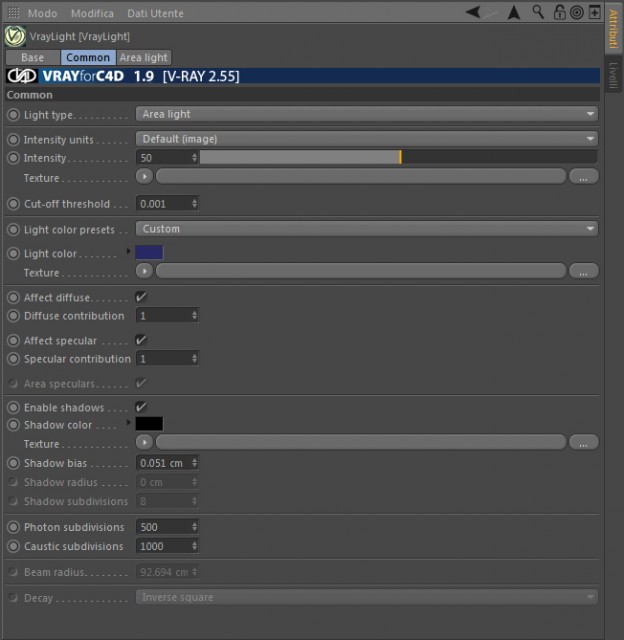Click the Intensity texture ellipsis button
Image resolution: width=624 pixels, height=640 pixels.
tap(584, 177)
